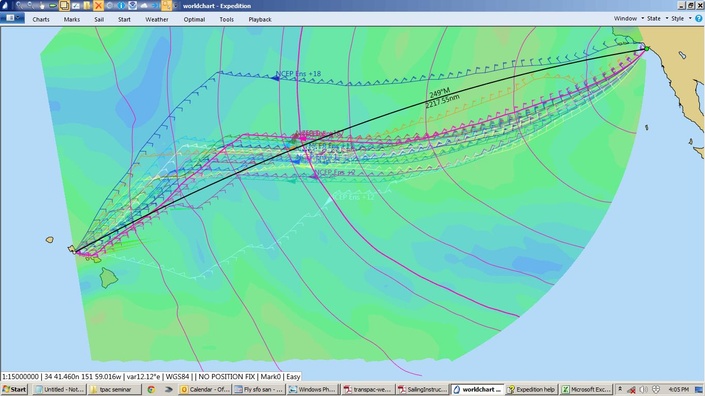This screenshot has width=705, height=396.
Task: Toggle the checklist icon in toolbar
Action: pyautogui.click(x=76, y=5)
